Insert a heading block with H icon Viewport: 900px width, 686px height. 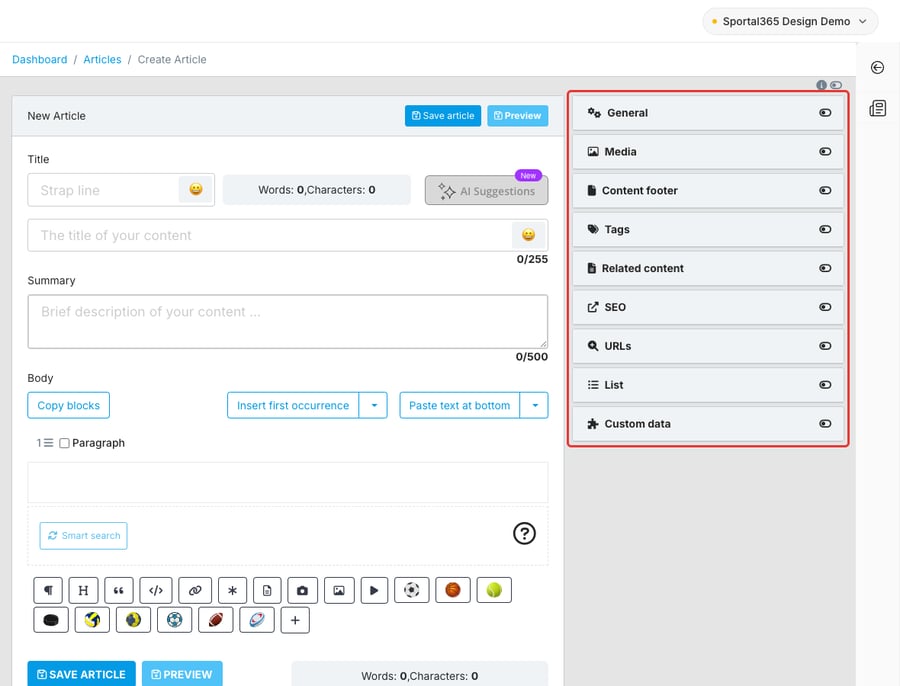[83, 590]
